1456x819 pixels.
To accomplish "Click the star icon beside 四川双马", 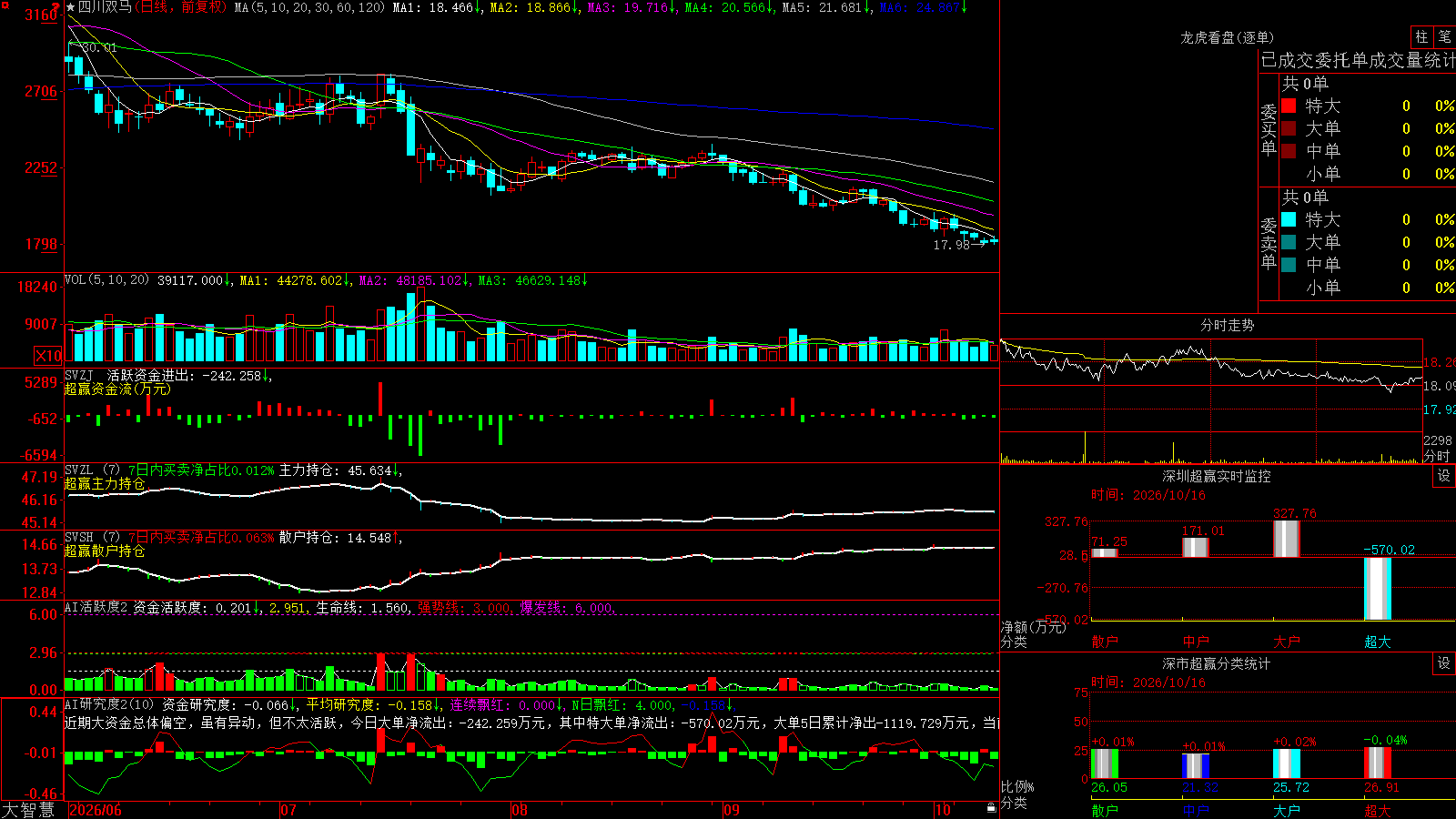I will point(71,7).
